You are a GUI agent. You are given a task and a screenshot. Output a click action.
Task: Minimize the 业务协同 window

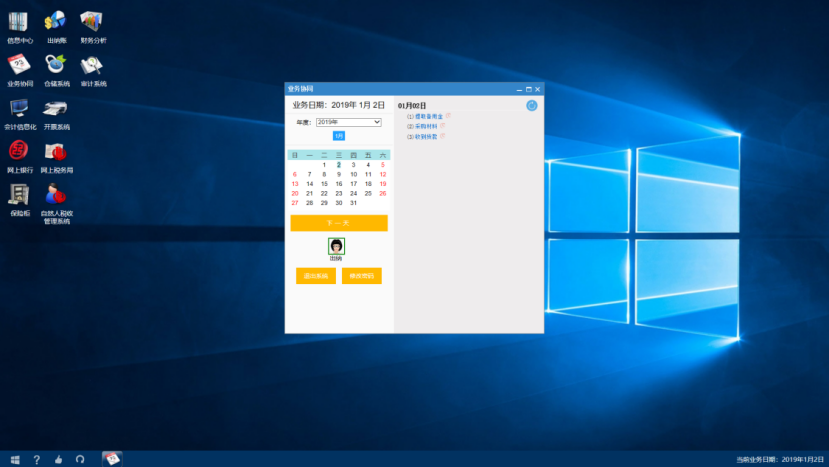(519, 89)
